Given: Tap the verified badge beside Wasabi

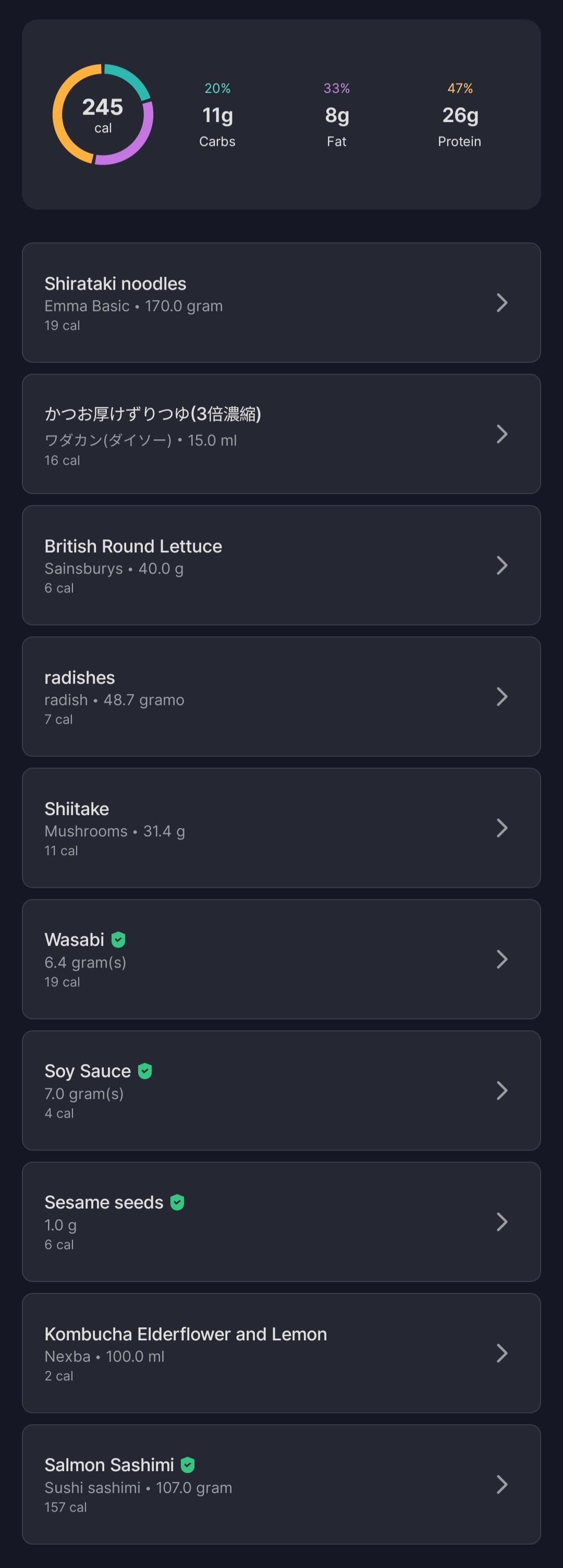Looking at the screenshot, I should pos(119,940).
